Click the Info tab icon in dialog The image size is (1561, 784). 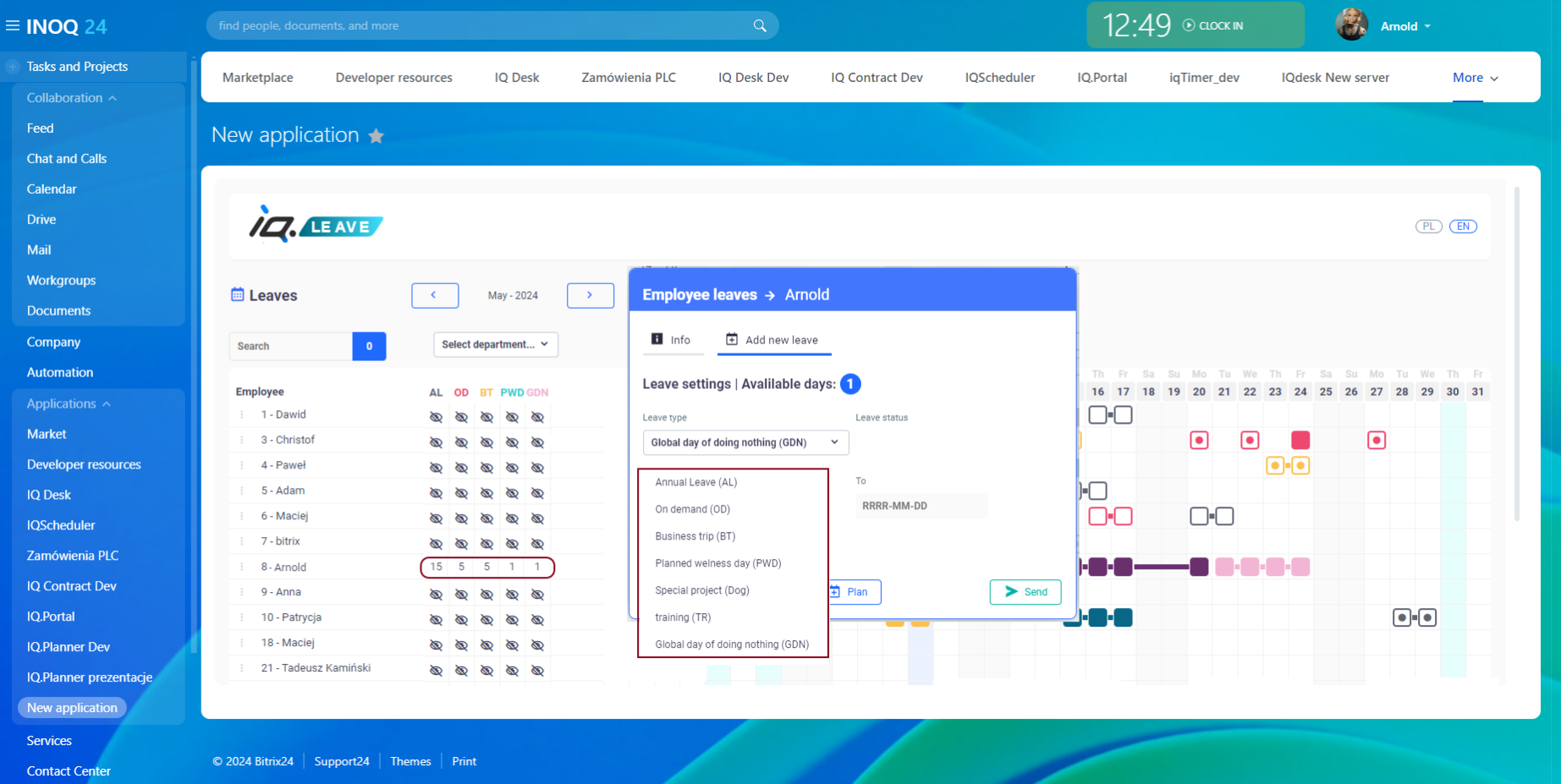pyautogui.click(x=657, y=339)
